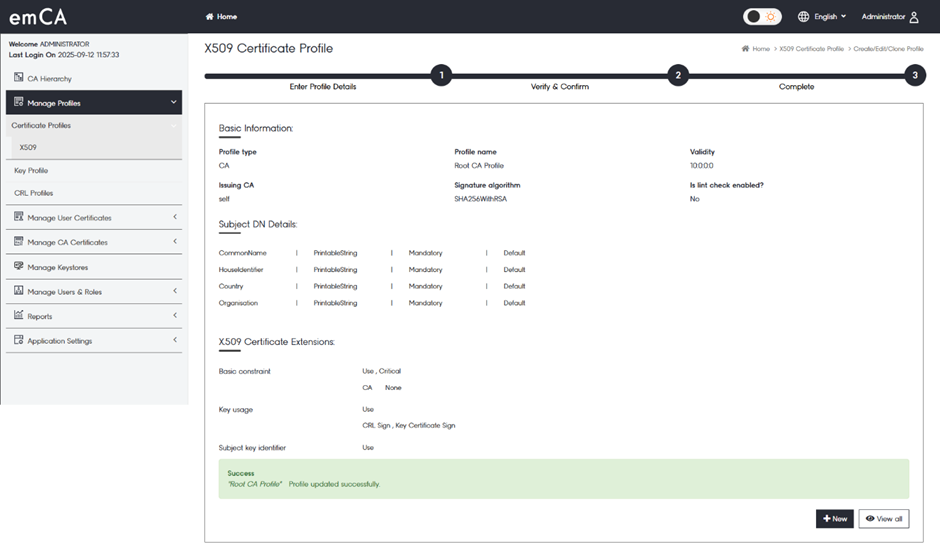Click the View all button
This screenshot has width=940, height=559.
point(883,519)
